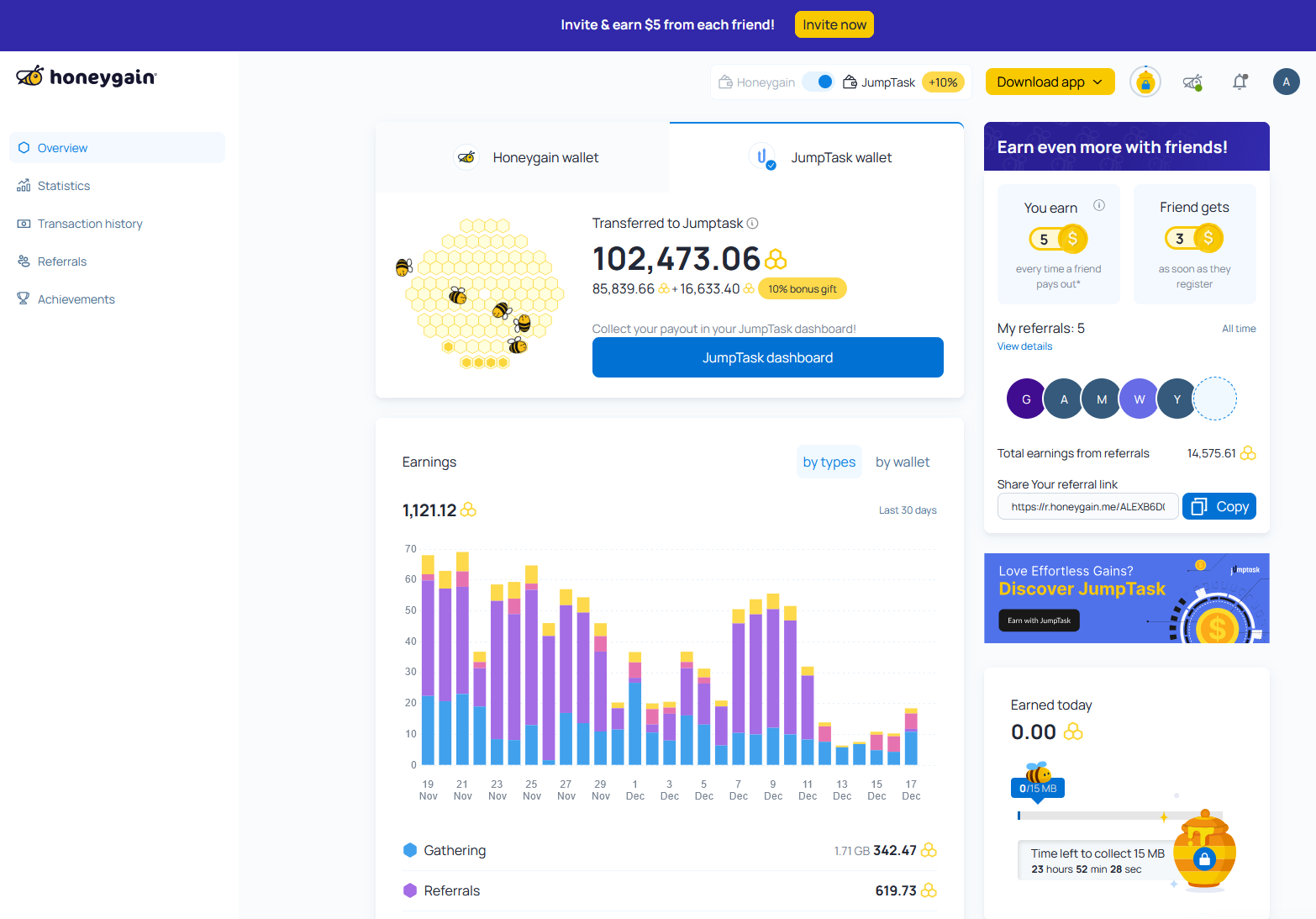1316x919 pixels.
Task: Open the All time referrals filter
Action: coord(1239,329)
